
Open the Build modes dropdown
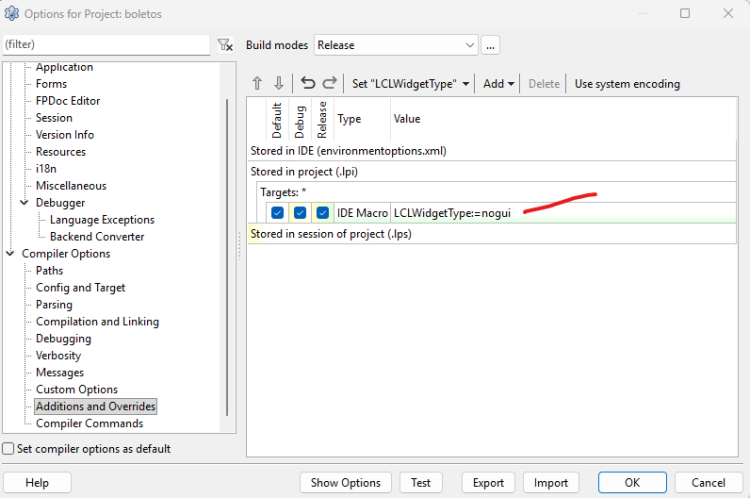pos(396,45)
